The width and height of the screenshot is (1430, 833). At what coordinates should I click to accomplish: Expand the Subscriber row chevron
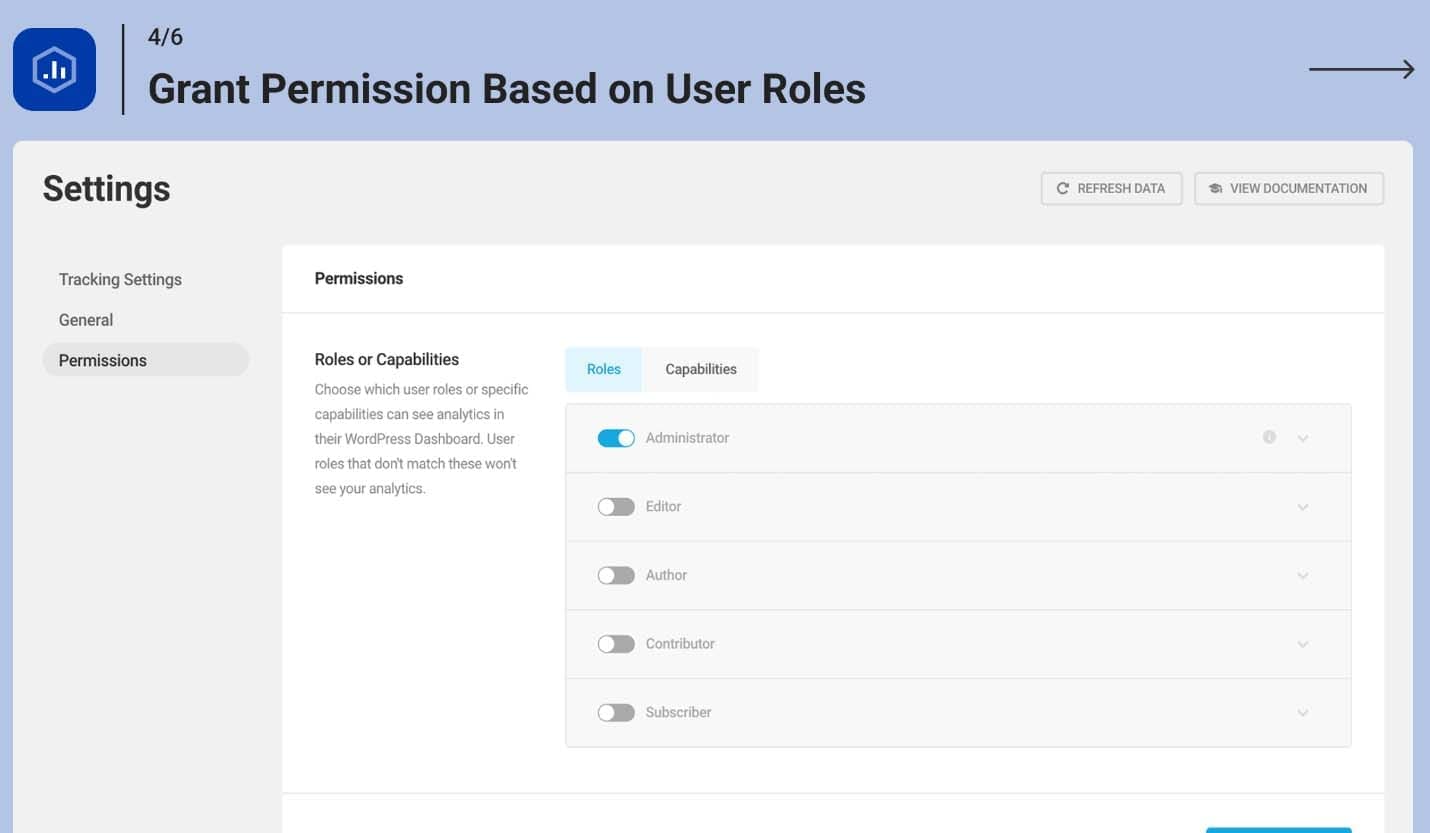(1303, 713)
